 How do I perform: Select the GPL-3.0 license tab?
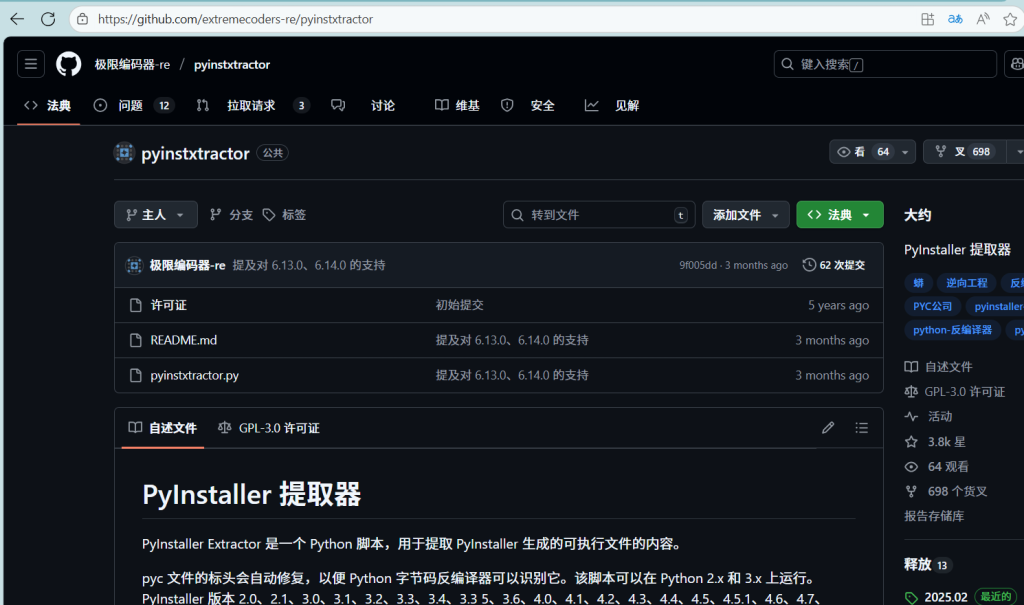point(269,428)
